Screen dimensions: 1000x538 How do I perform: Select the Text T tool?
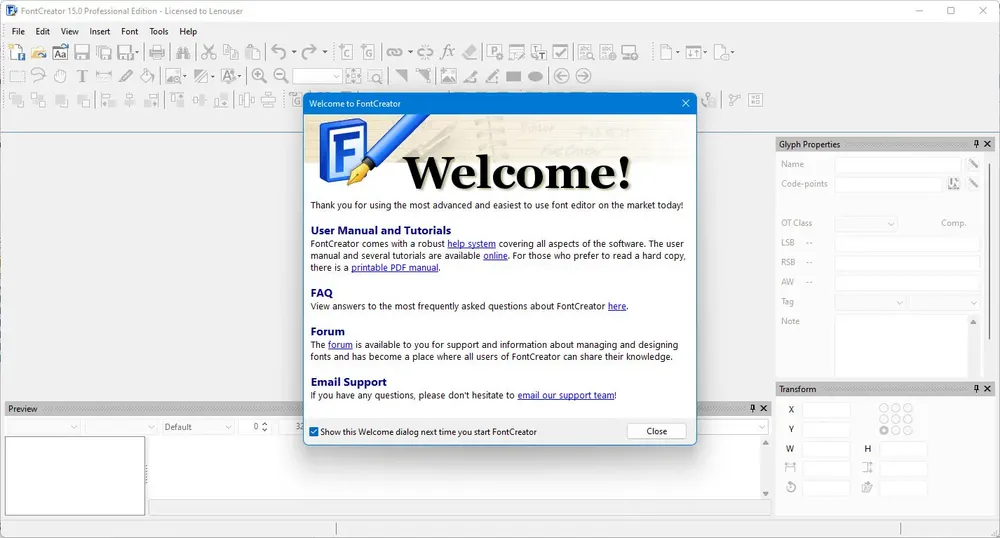(x=82, y=76)
